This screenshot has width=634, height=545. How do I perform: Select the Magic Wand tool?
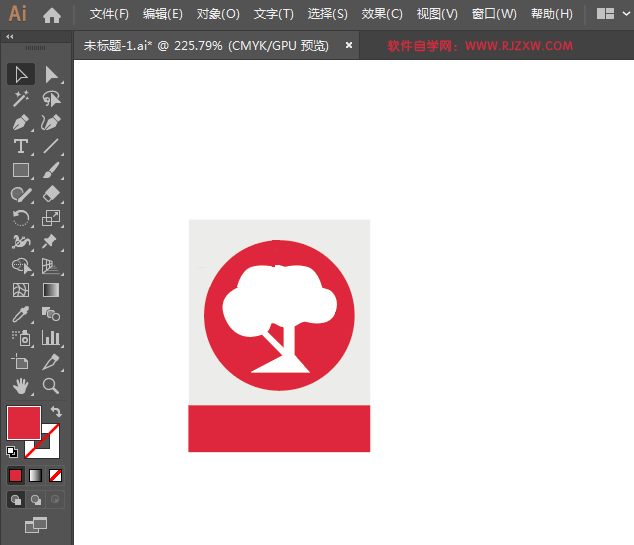coord(21,98)
